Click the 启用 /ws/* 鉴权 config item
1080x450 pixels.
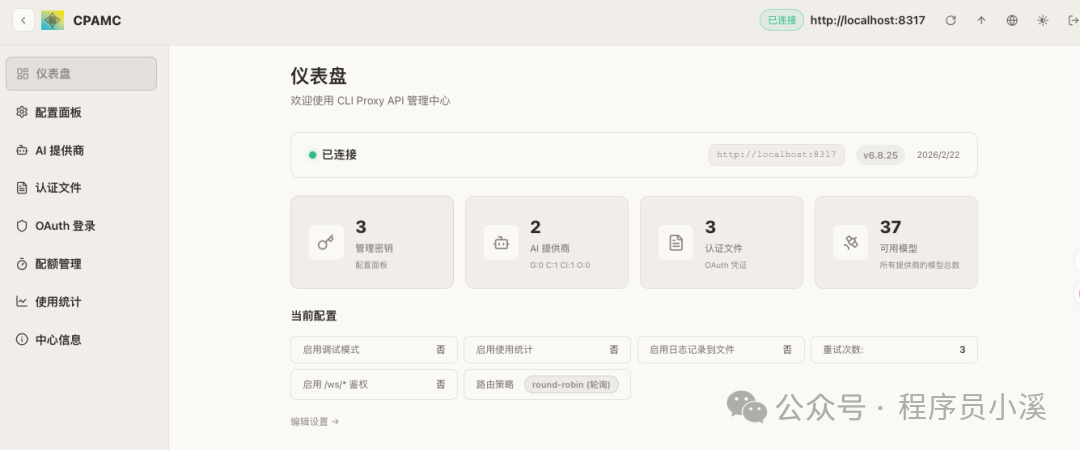[374, 385]
